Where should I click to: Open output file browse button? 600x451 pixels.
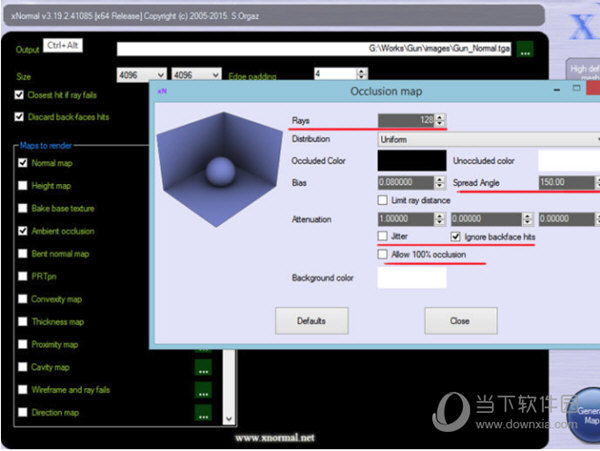525,49
